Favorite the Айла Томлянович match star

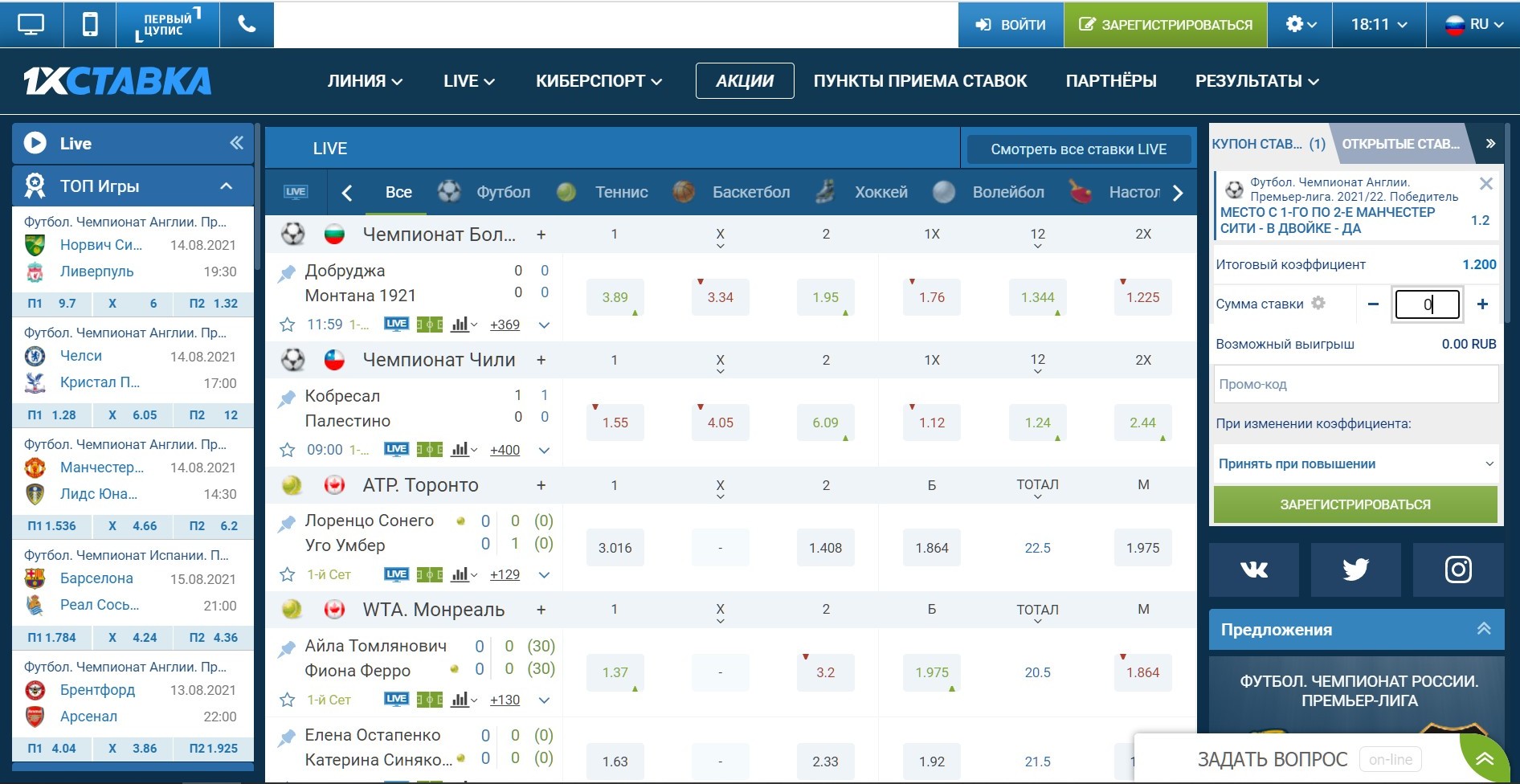click(287, 700)
